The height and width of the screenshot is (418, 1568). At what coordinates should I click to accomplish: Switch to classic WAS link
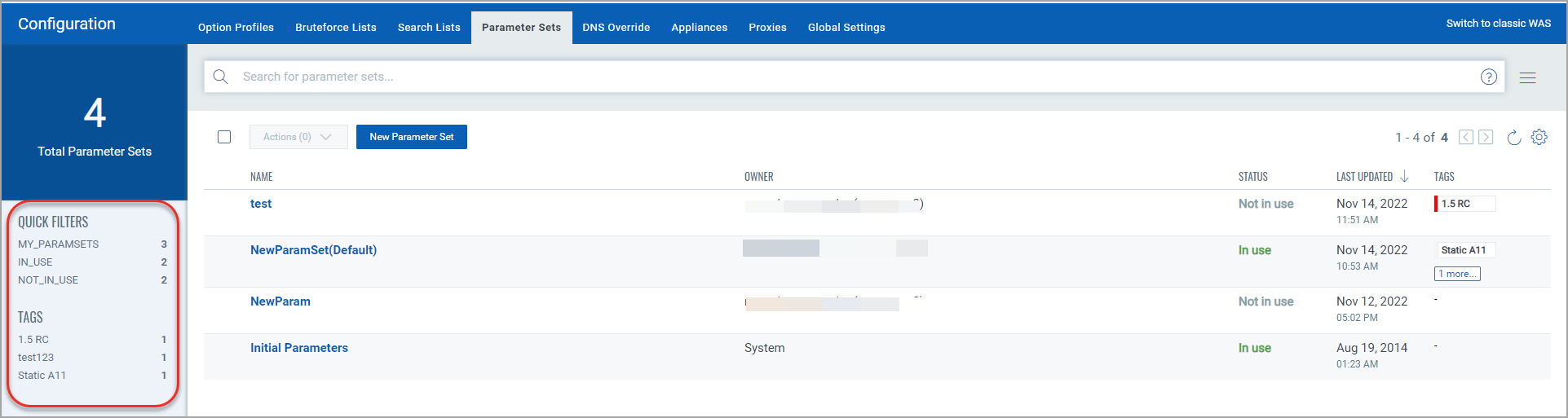click(1499, 24)
